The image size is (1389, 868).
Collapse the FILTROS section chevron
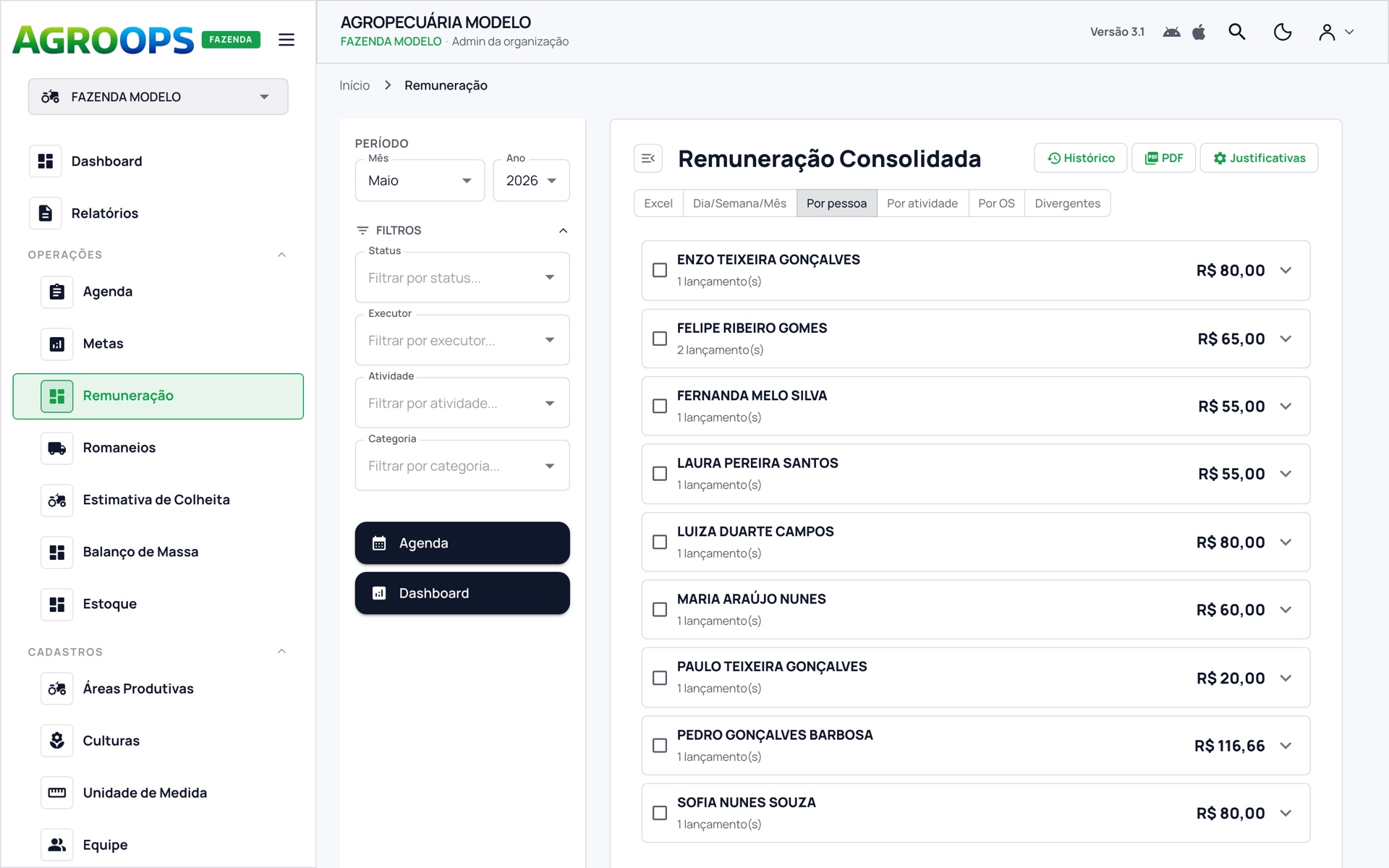[563, 231]
